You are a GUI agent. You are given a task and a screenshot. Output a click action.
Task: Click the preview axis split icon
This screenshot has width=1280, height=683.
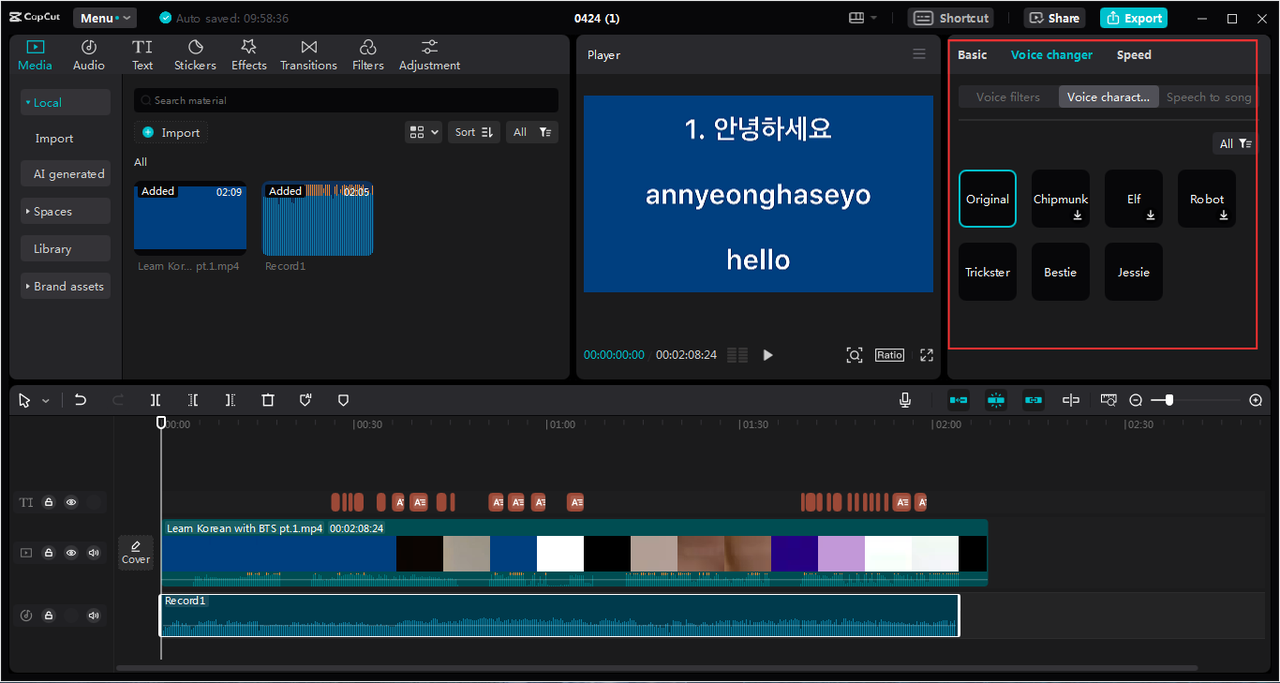click(1071, 400)
